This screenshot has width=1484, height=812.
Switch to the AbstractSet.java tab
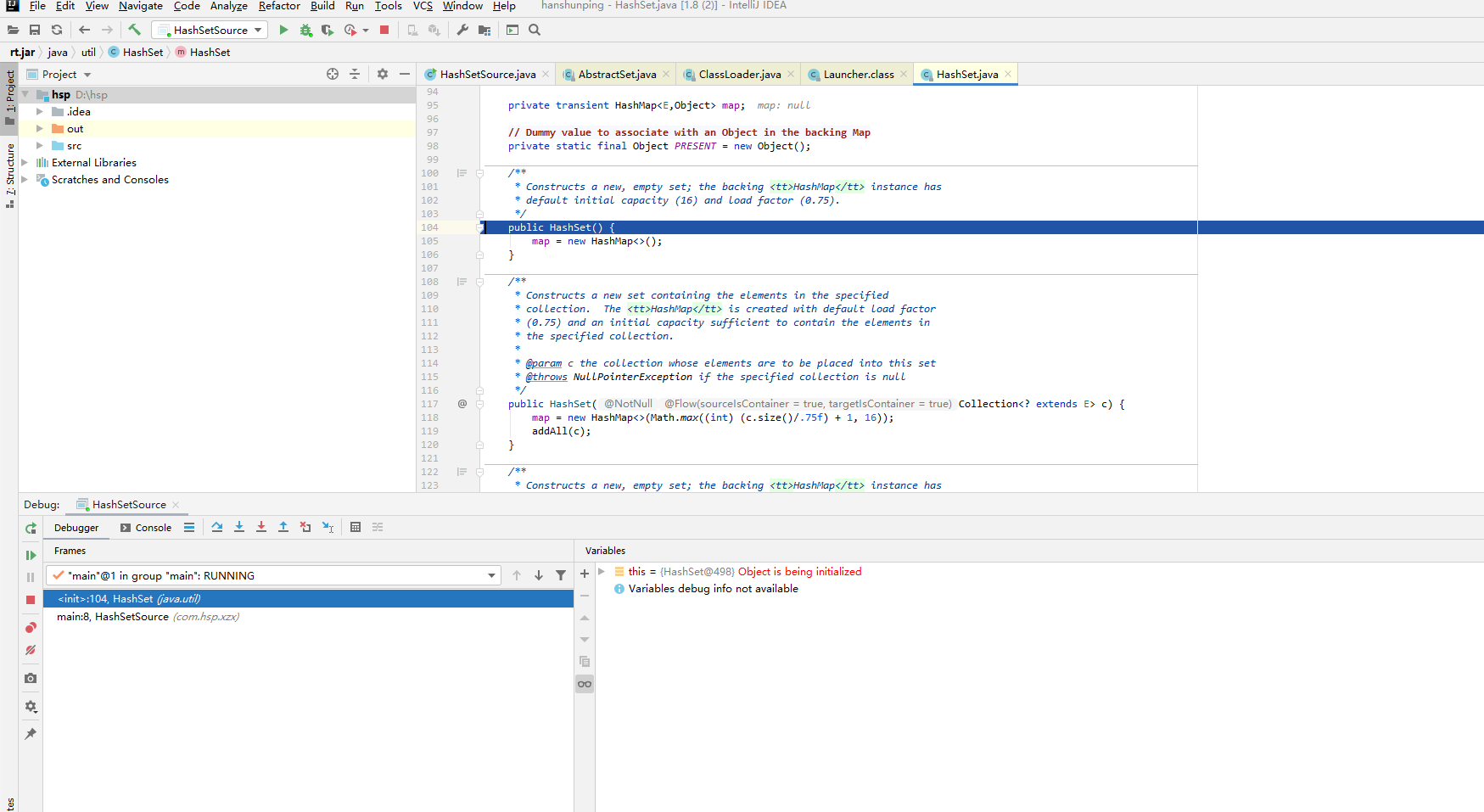(x=615, y=74)
